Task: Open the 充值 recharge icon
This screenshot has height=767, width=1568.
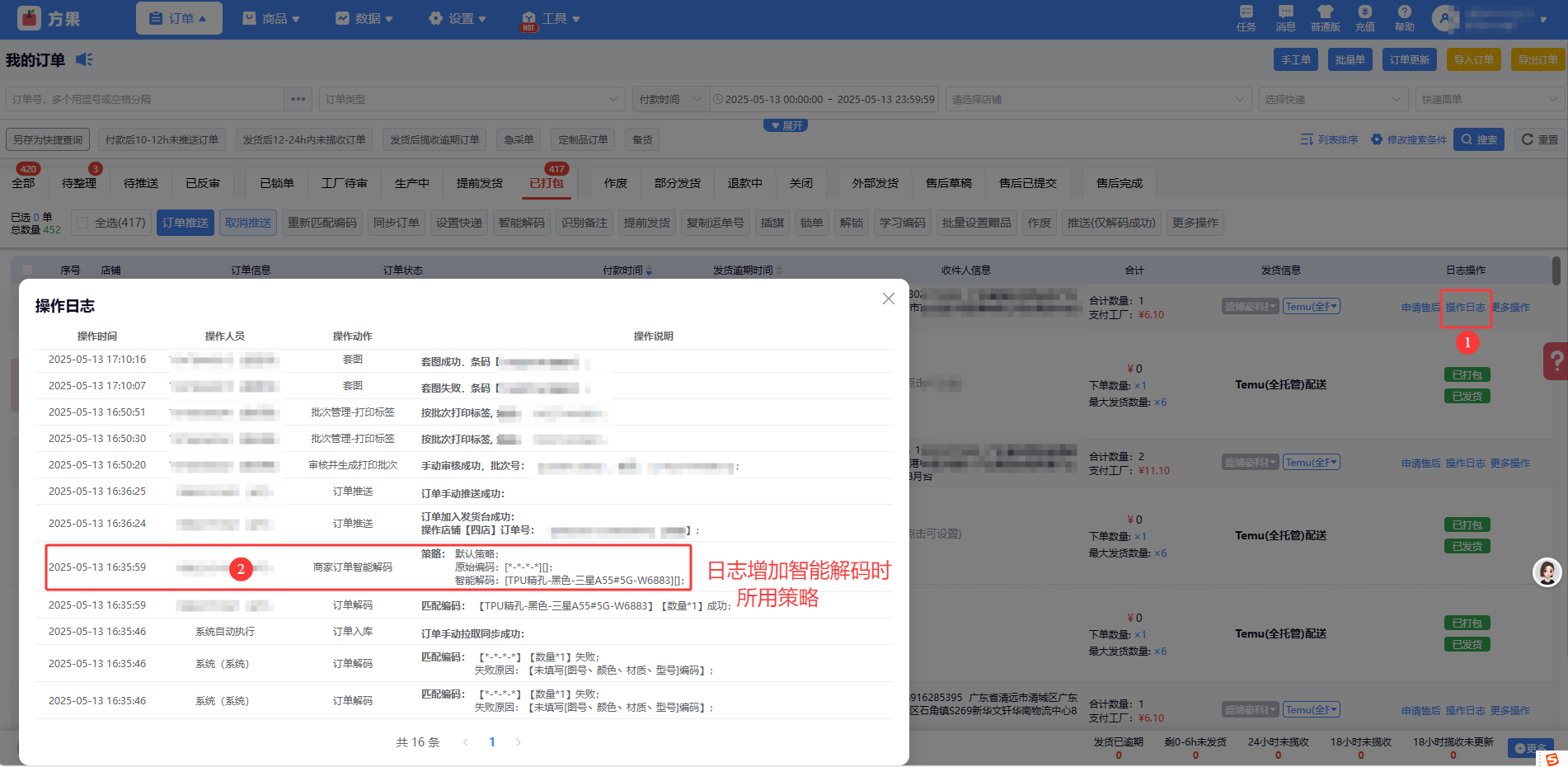Action: (1365, 18)
